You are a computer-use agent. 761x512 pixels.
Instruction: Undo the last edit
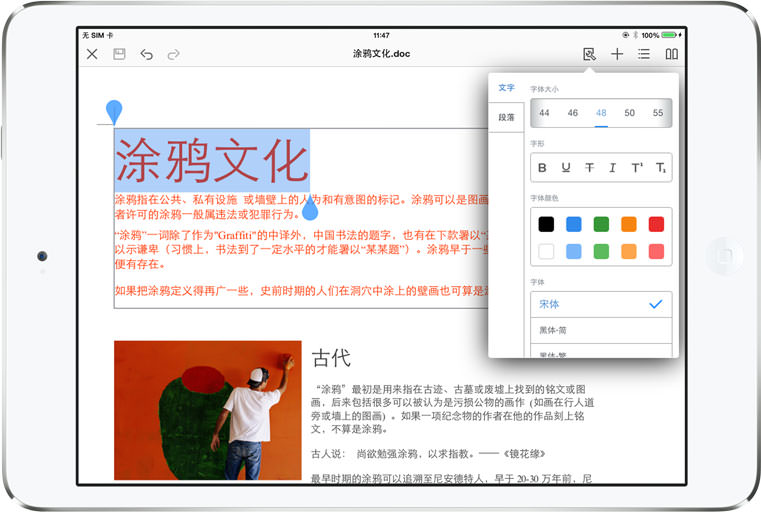coord(147,54)
